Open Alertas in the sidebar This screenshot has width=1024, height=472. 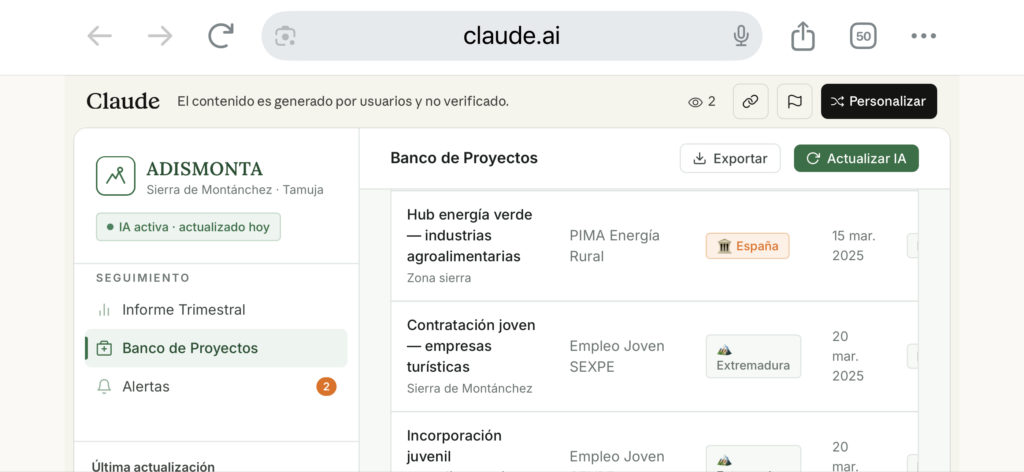point(146,386)
